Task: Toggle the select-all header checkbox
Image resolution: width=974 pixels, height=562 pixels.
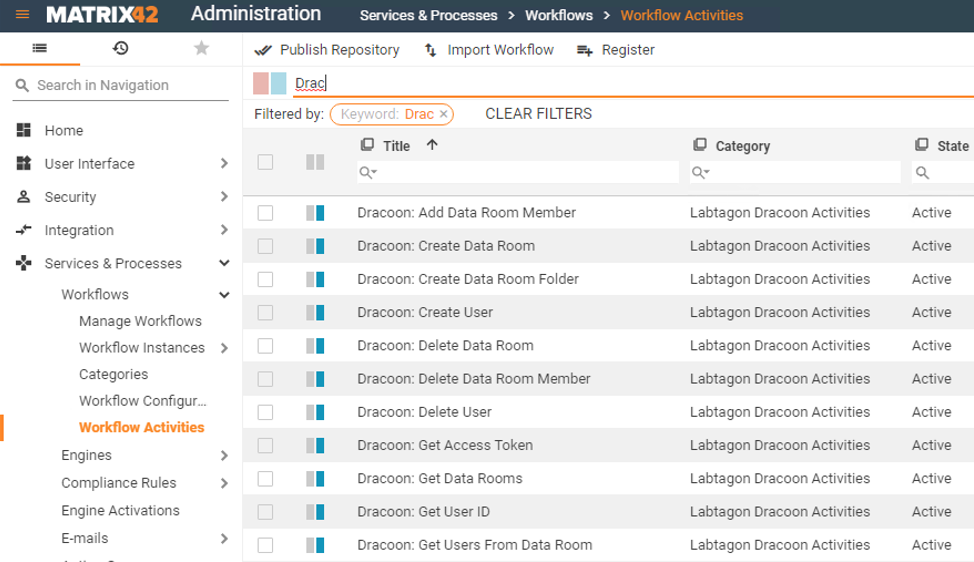Action: (x=265, y=162)
